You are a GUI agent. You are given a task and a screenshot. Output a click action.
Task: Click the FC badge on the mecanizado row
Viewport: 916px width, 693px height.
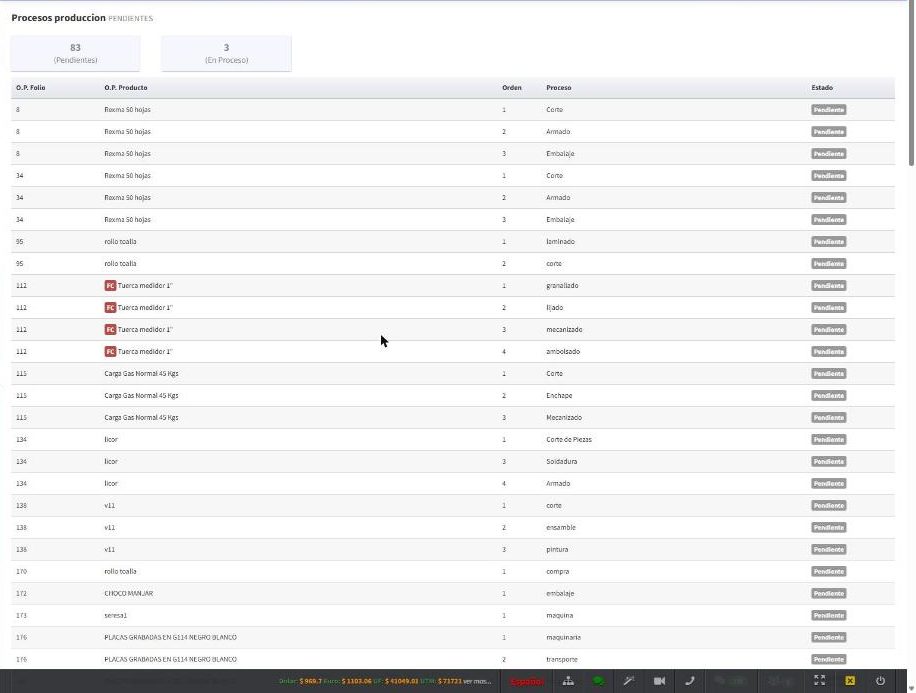point(110,330)
